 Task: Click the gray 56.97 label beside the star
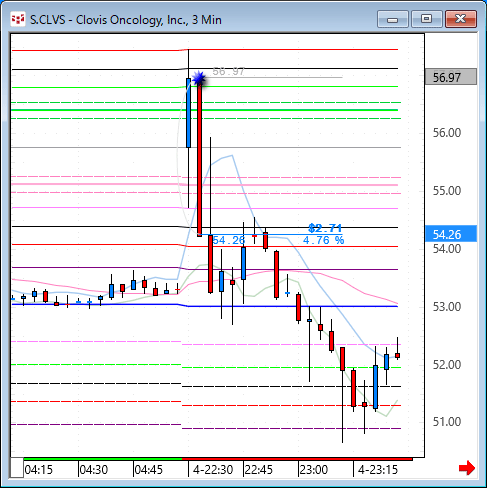pos(228,71)
